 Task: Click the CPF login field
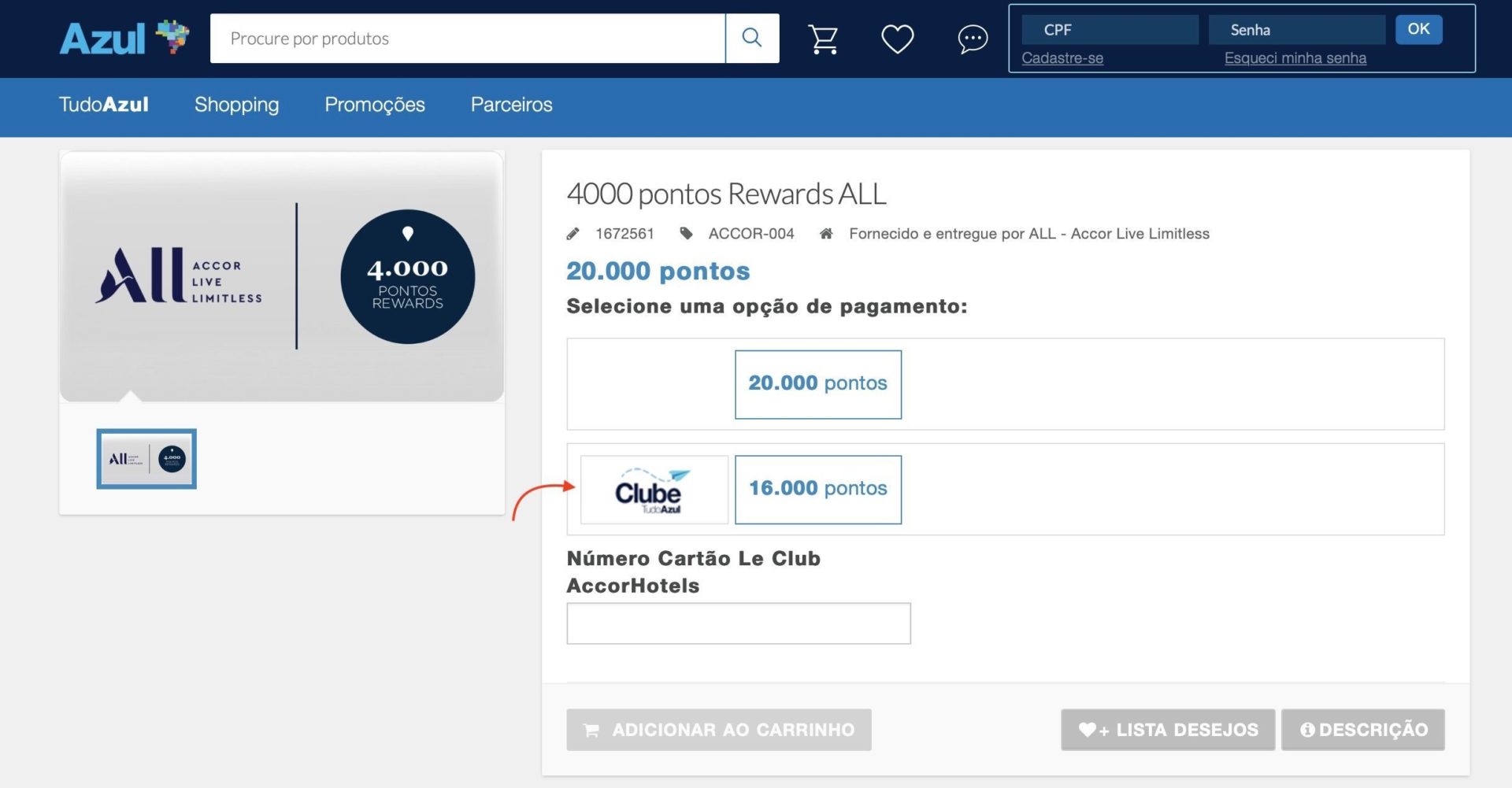pos(1110,30)
